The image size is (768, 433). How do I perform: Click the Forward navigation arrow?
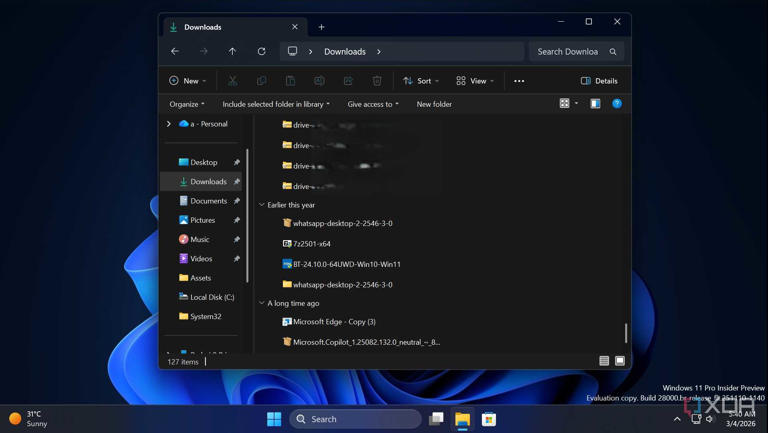click(204, 51)
